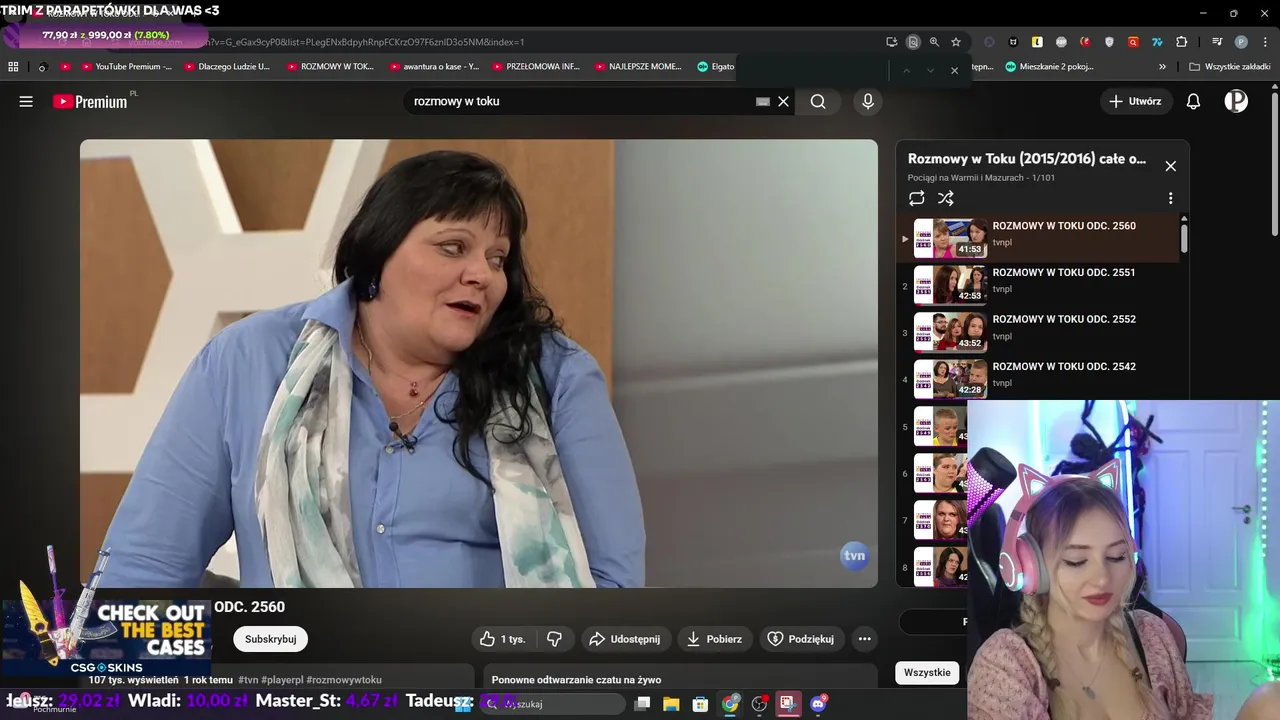Open the Chrome profile P avatar
Viewport: 1280px width, 720px height.
[x=1241, y=42]
